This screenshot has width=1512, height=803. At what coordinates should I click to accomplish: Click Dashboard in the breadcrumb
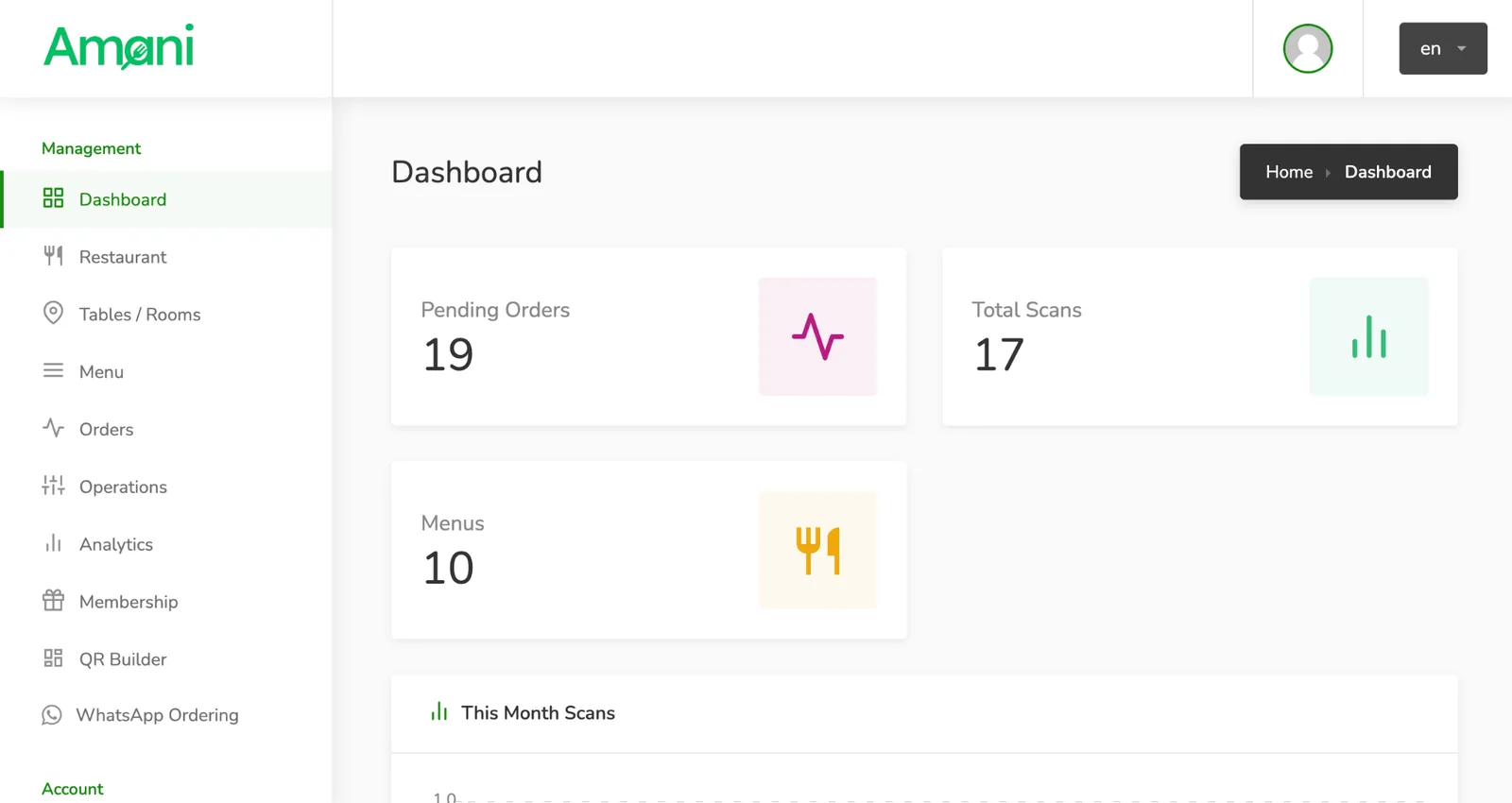pos(1387,172)
